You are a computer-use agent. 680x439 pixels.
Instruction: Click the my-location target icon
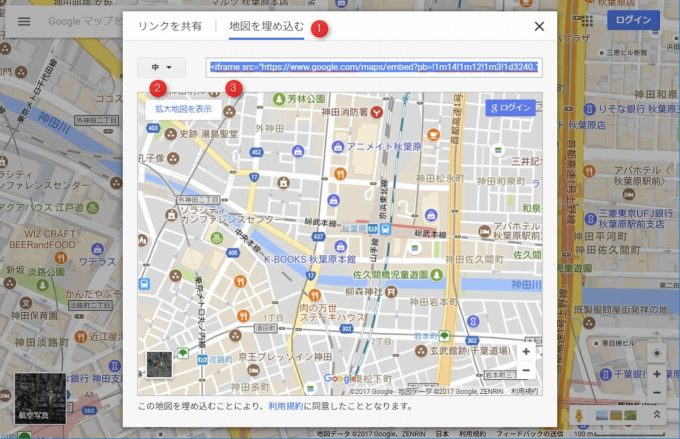[x=656, y=353]
